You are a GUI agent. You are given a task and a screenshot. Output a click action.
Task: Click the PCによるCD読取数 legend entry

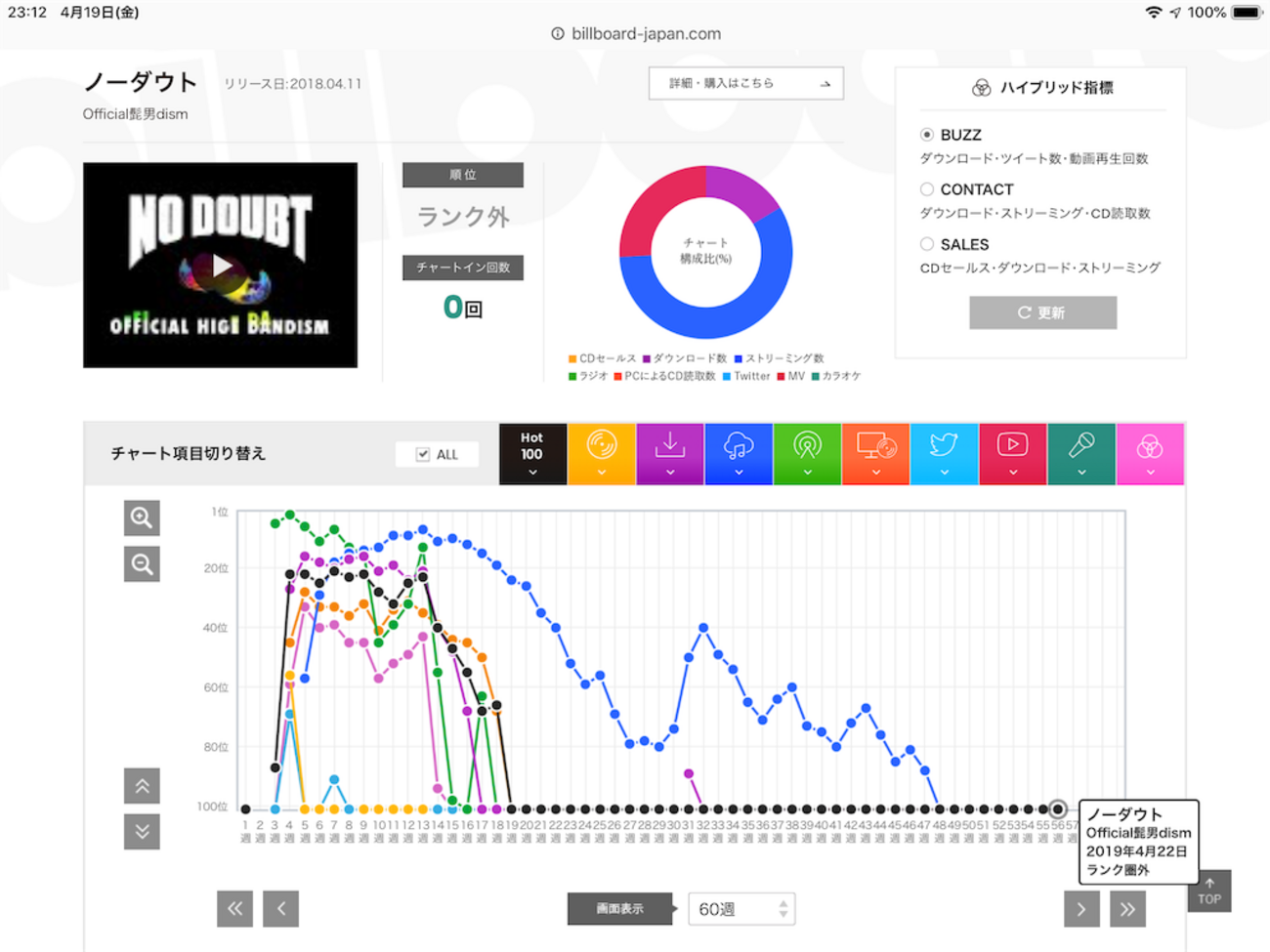coord(664,376)
